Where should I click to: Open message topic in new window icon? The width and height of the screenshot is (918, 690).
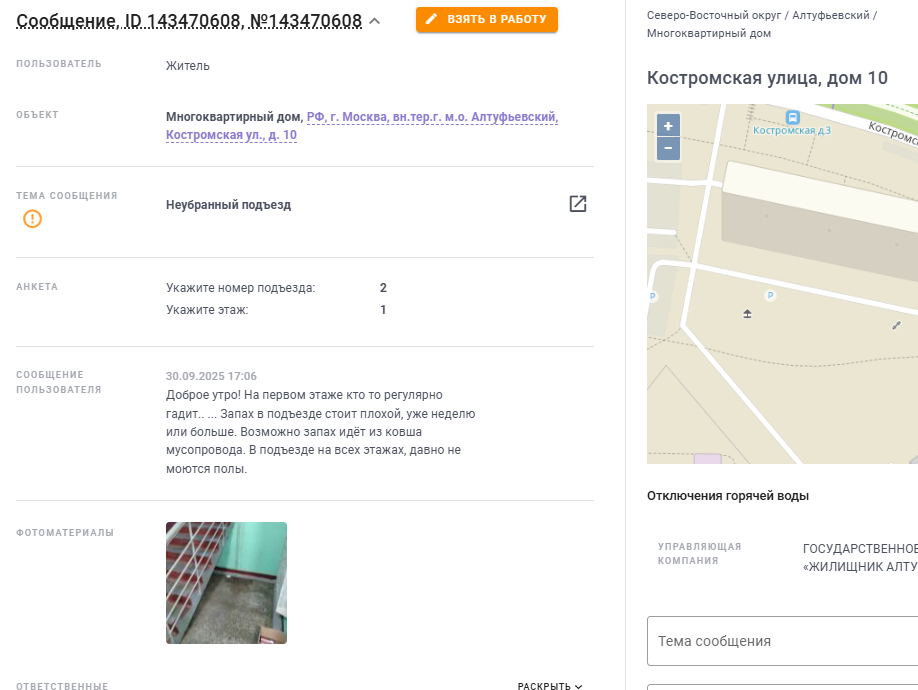pyautogui.click(x=578, y=204)
